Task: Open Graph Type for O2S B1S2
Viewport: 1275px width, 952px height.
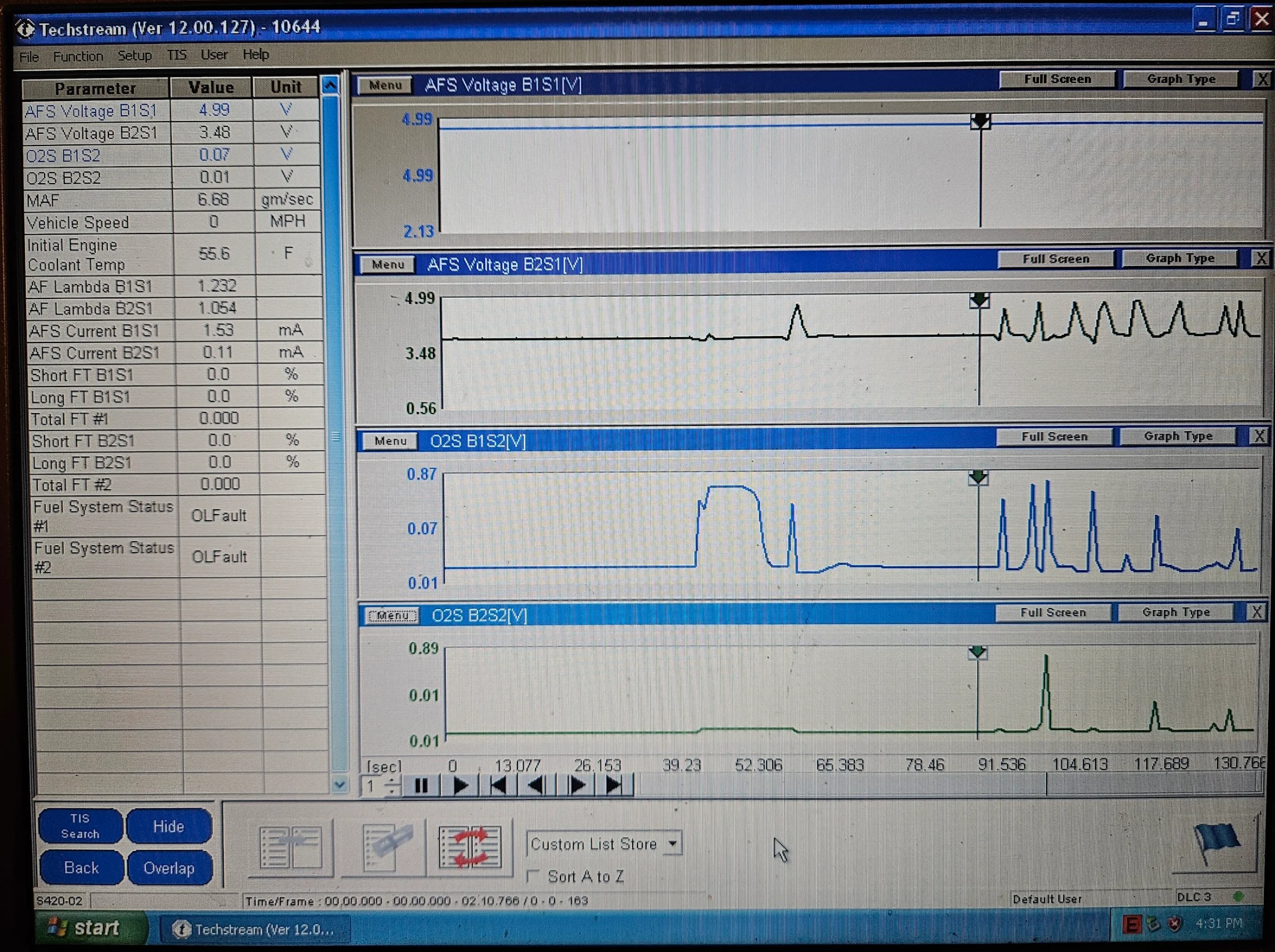Action: coord(1178,436)
